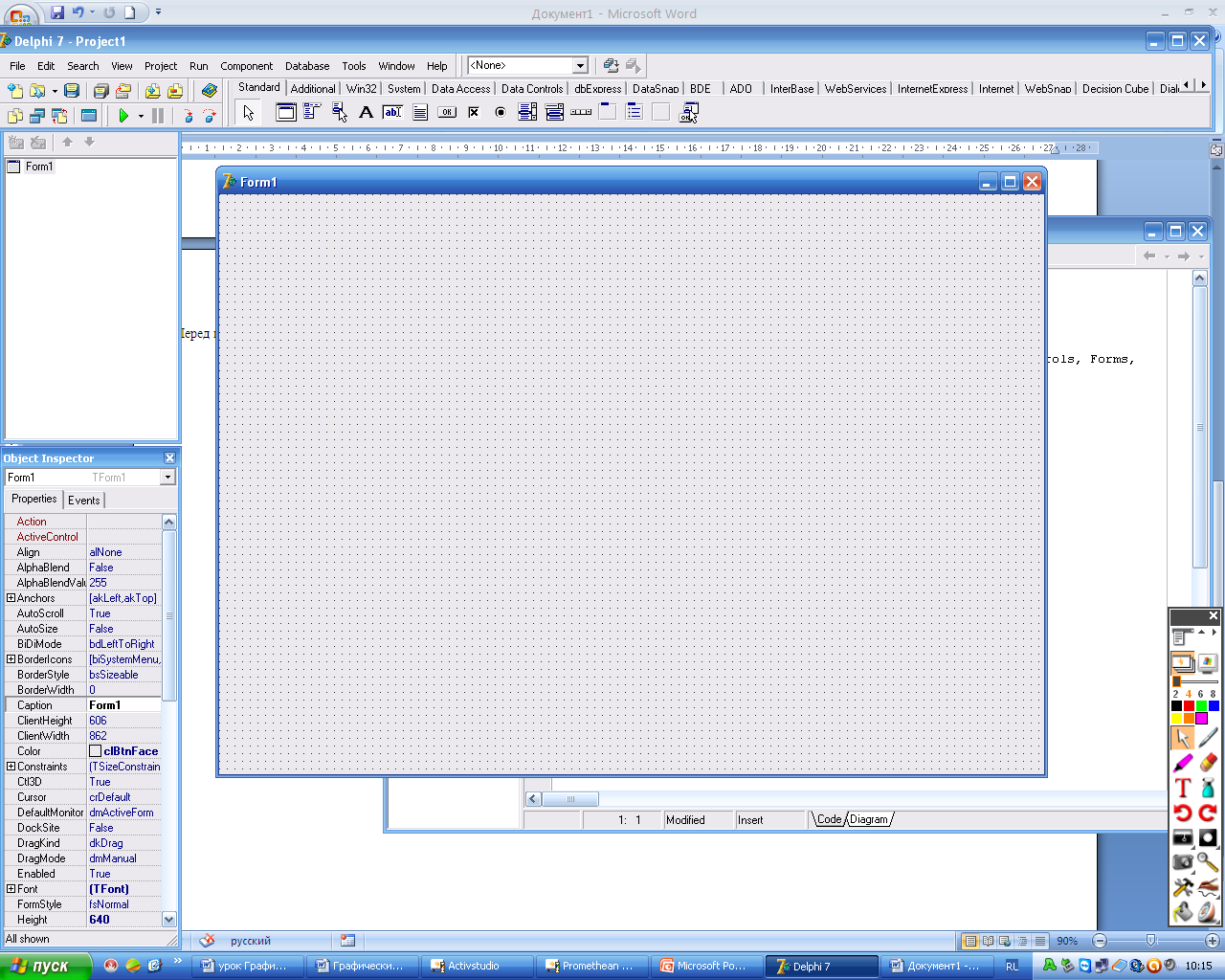Screen dimensions: 1225x980
Task: Open the Project menu
Action: point(161,66)
